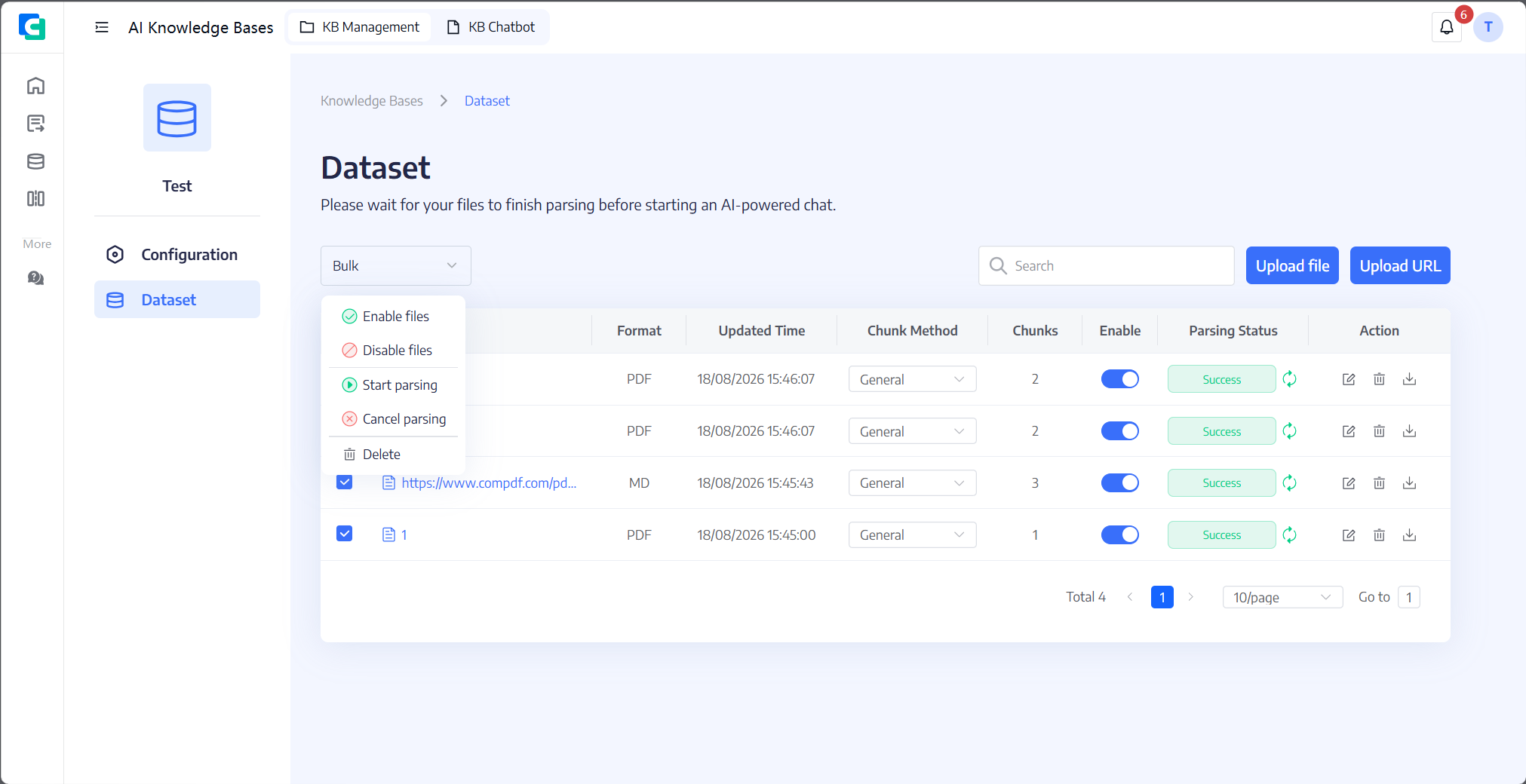Choose Start parsing from Bulk menu
Image resolution: width=1526 pixels, height=784 pixels.
pyautogui.click(x=393, y=385)
